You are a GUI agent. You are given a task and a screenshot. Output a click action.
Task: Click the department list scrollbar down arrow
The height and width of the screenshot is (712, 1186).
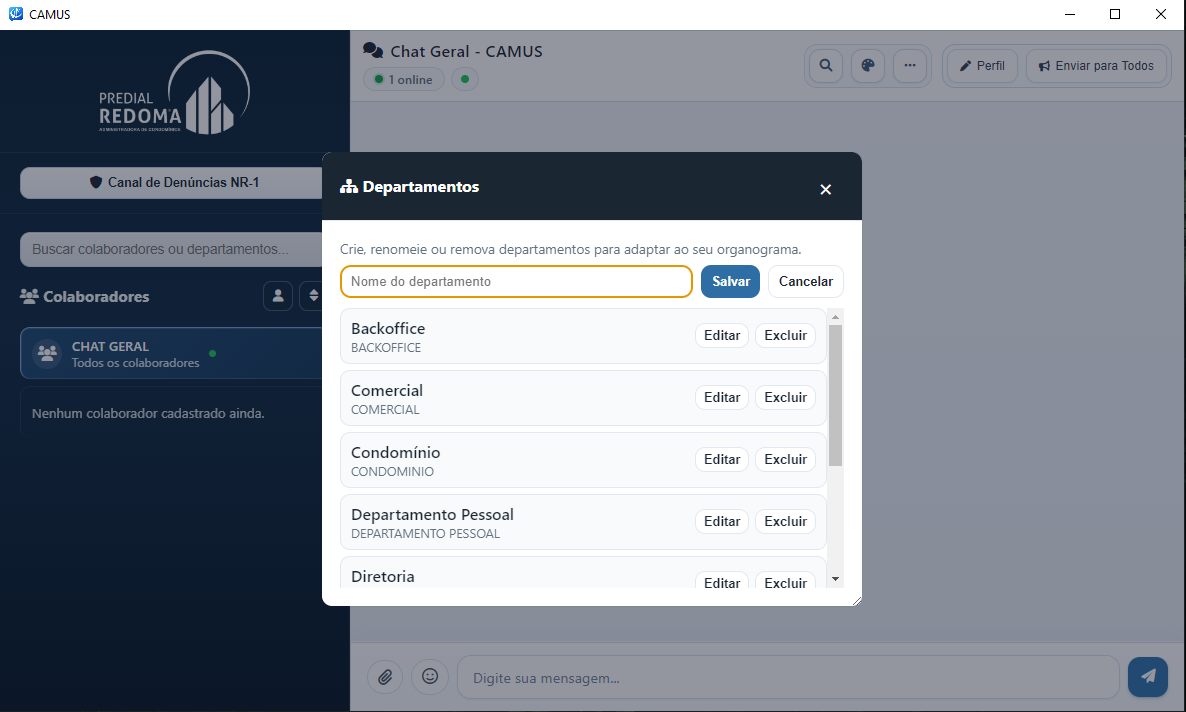coord(835,579)
